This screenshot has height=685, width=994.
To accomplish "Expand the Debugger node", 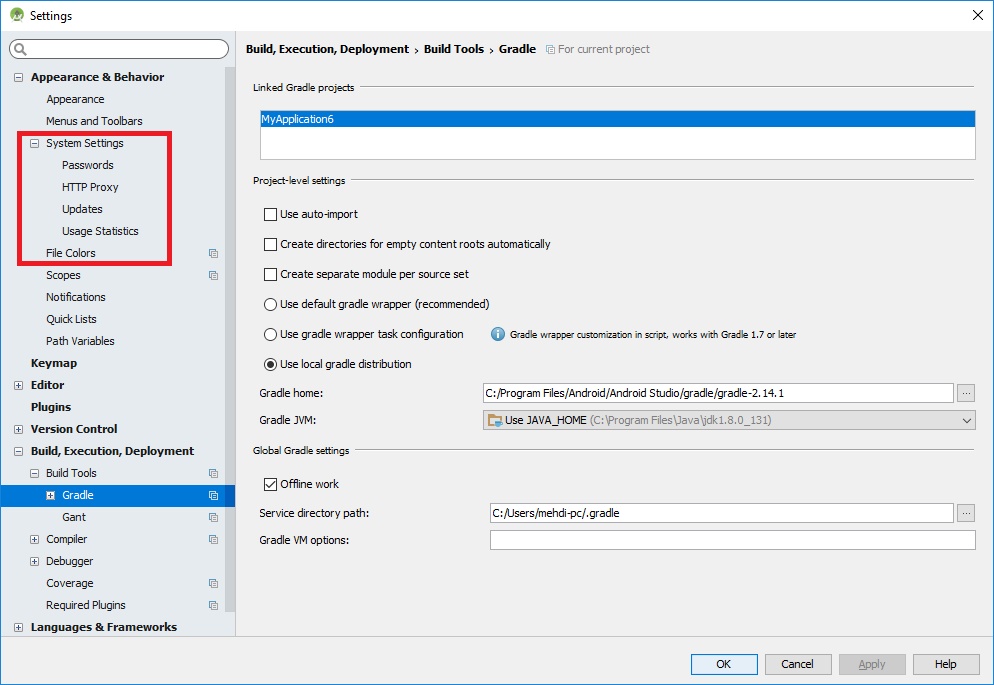I will pyautogui.click(x=34, y=561).
